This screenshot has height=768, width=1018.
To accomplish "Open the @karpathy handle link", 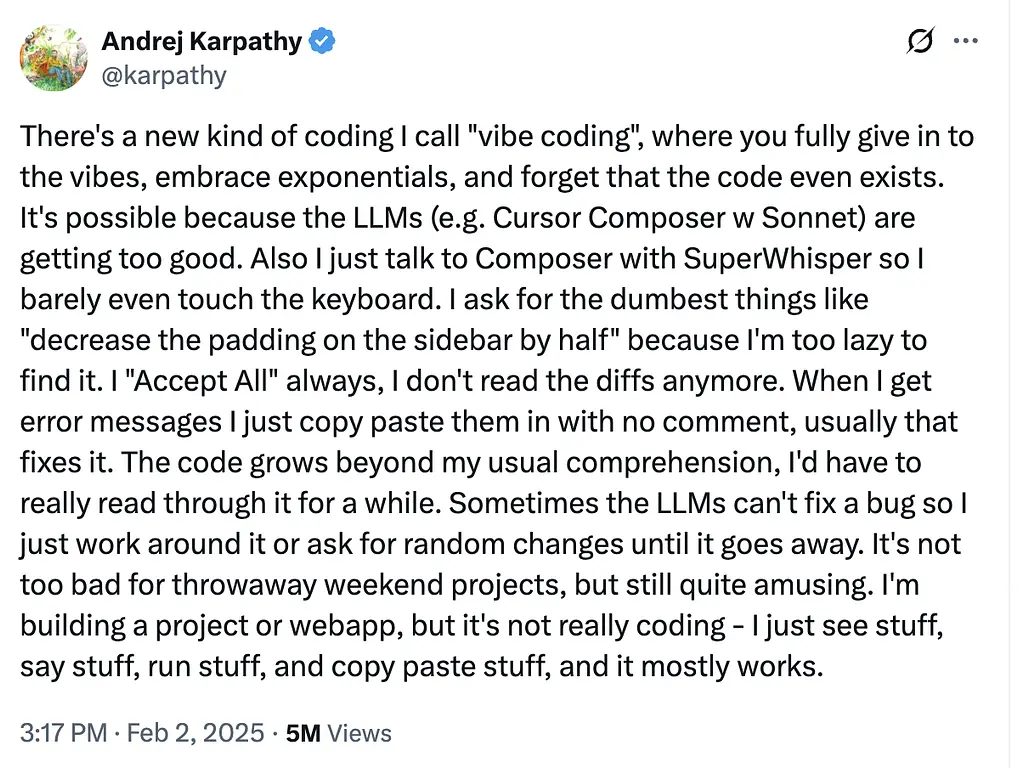I will coord(164,75).
